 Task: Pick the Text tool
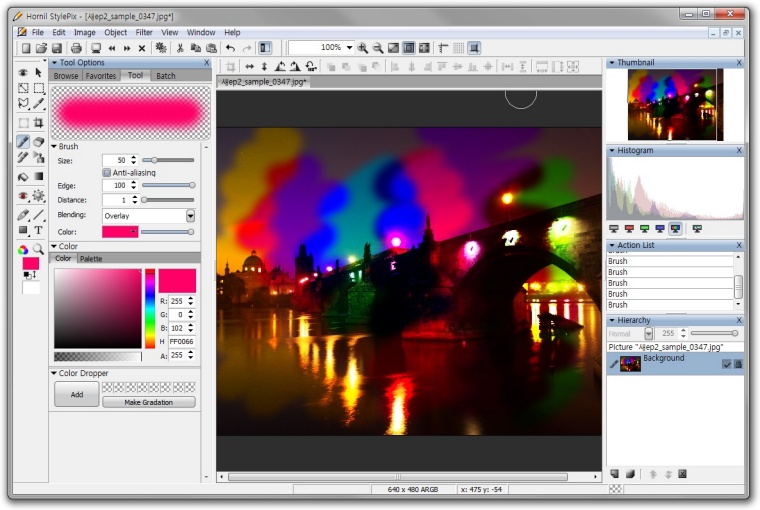[x=39, y=231]
